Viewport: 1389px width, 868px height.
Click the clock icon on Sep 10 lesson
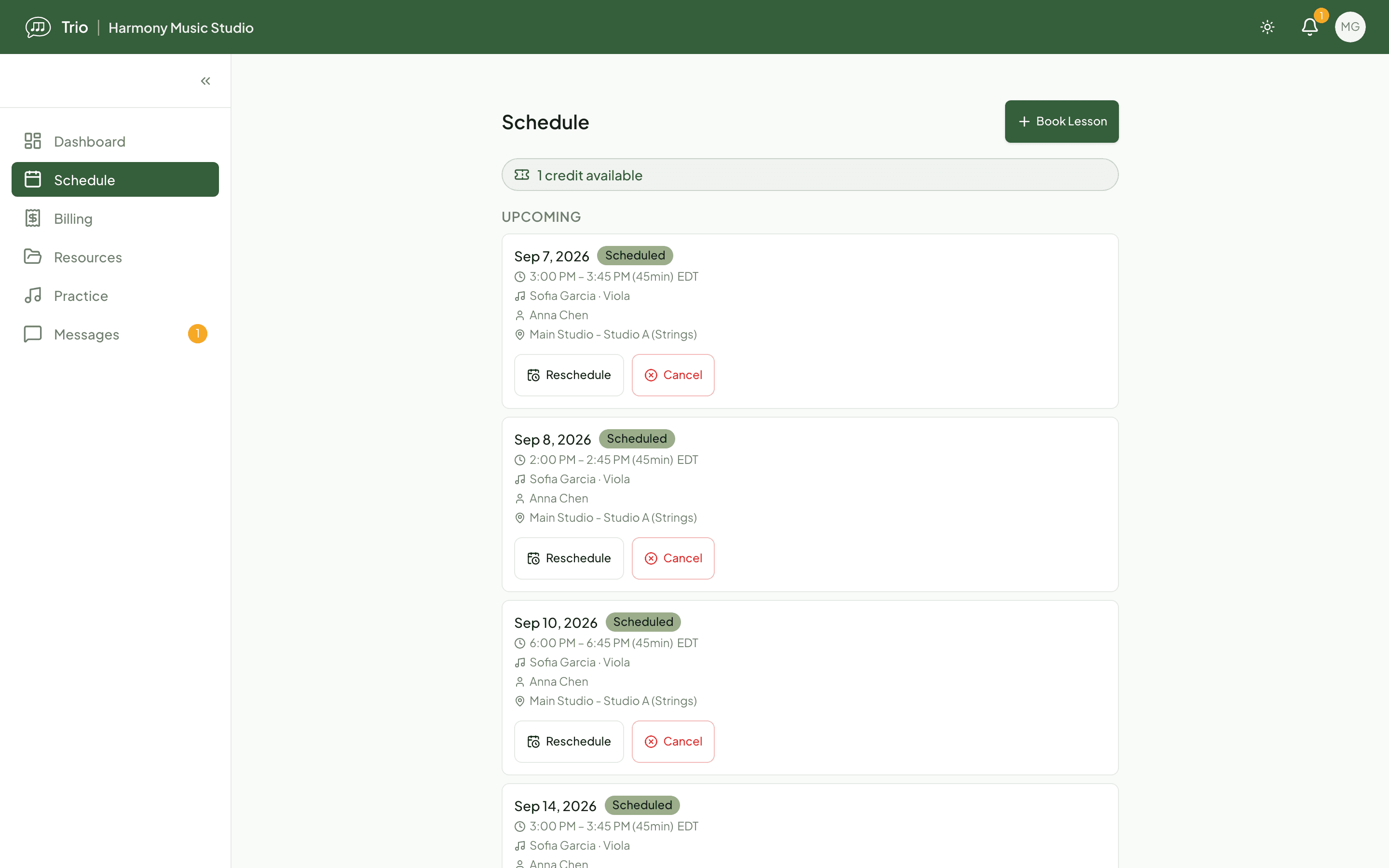coord(519,643)
